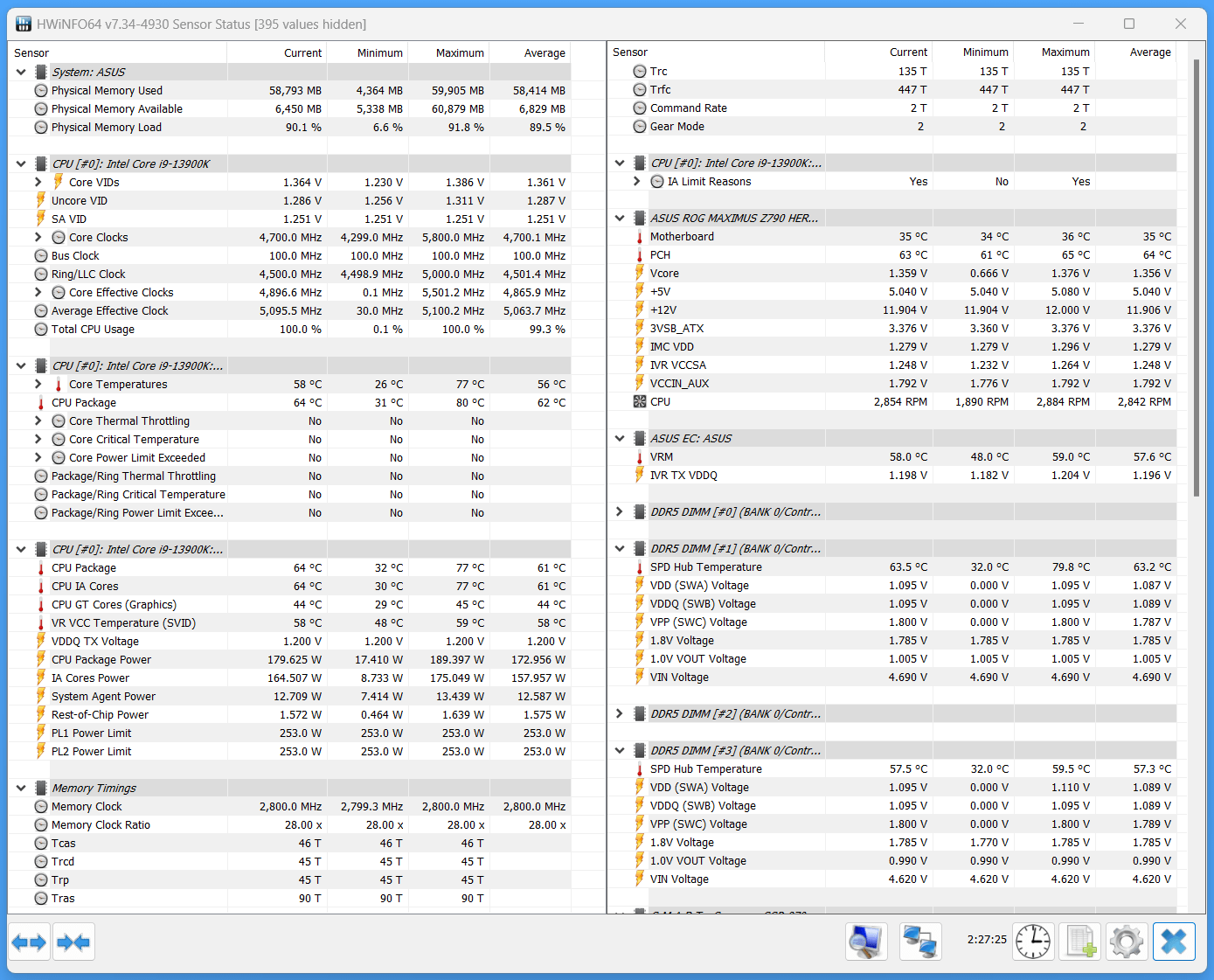Expand the Core Thermal Throttling row
The height and width of the screenshot is (980, 1214).
pos(38,421)
